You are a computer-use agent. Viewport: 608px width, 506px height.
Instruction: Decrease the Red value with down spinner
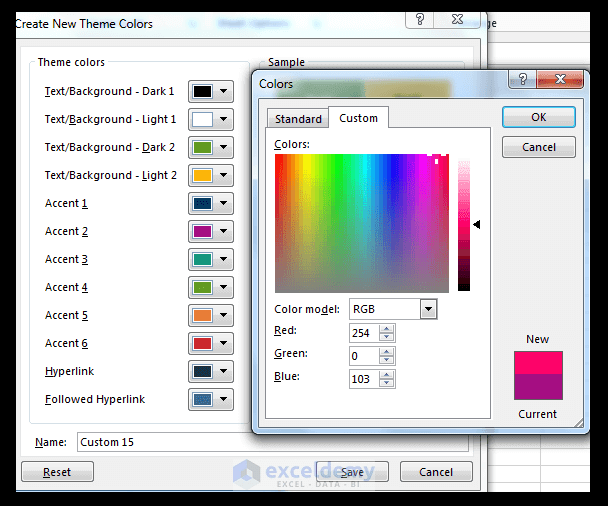point(387,337)
